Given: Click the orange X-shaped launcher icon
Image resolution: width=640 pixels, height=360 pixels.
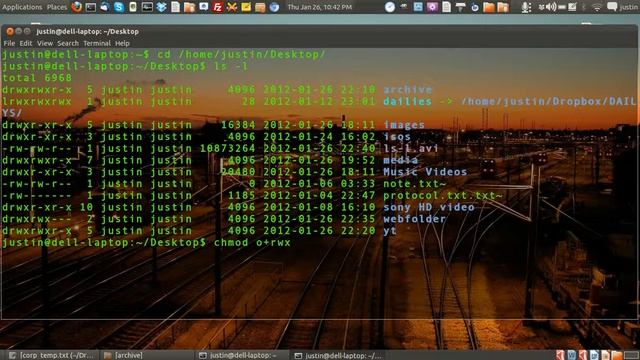Looking at the screenshot, I should 232,7.
